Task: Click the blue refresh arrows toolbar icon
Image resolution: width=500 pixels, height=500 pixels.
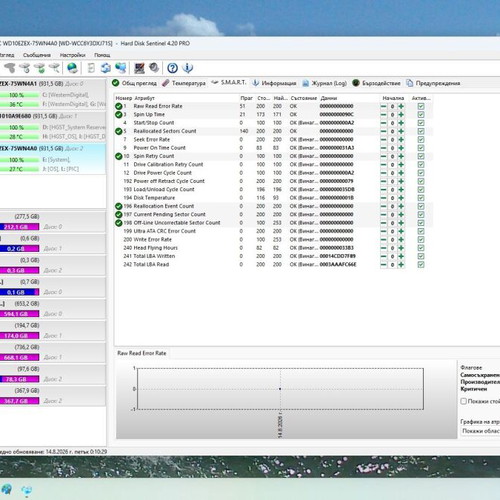Action: (x=106, y=68)
